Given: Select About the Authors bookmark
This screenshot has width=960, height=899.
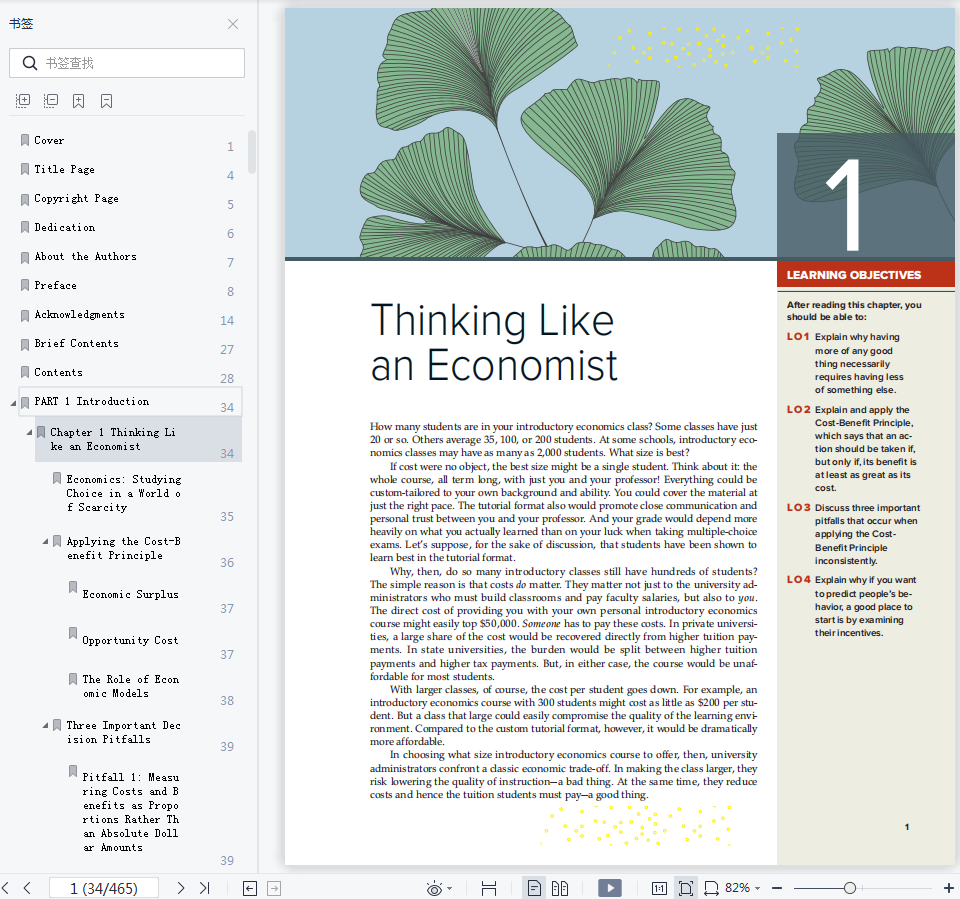Looking at the screenshot, I should tap(85, 256).
